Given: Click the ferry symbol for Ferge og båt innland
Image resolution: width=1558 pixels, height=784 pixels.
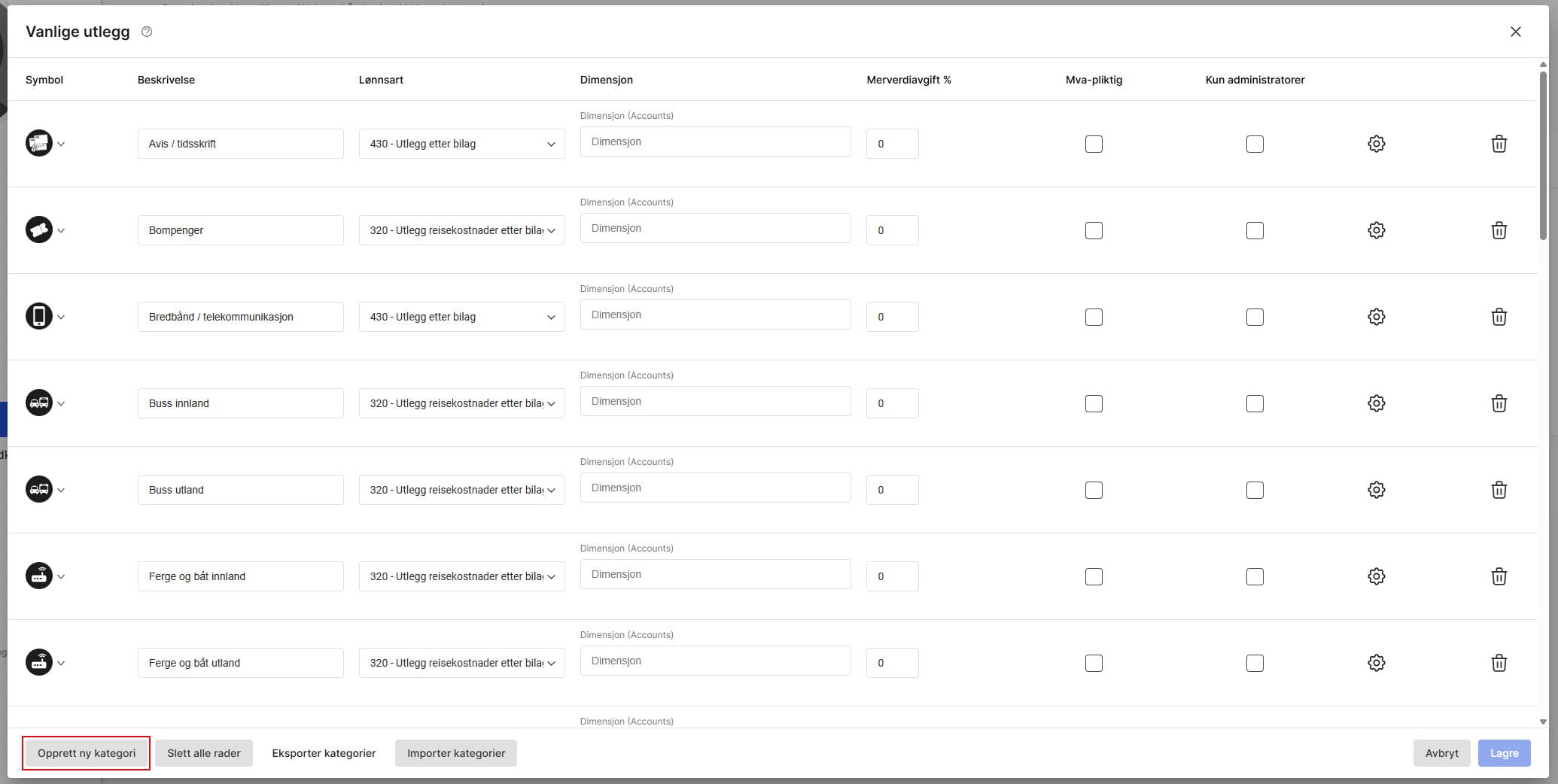Looking at the screenshot, I should [x=39, y=576].
